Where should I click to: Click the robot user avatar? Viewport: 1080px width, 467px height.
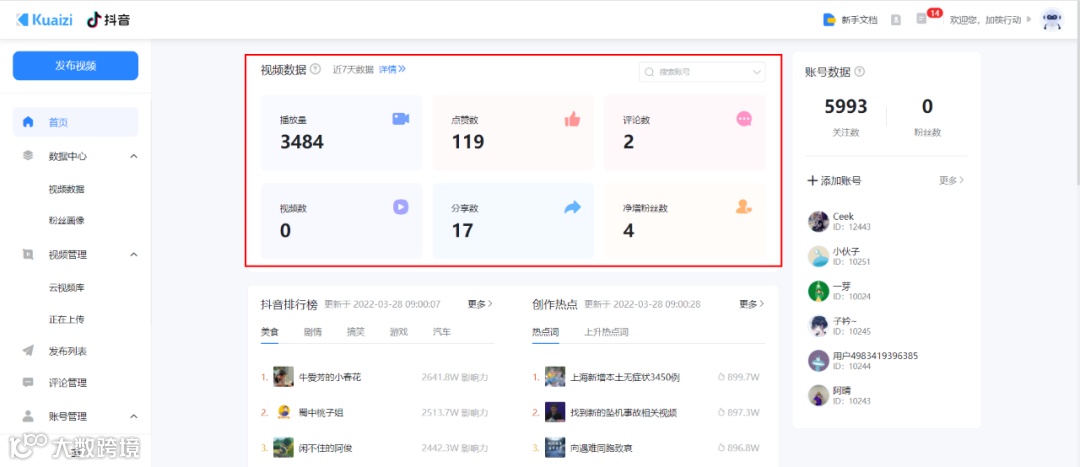[1052, 19]
